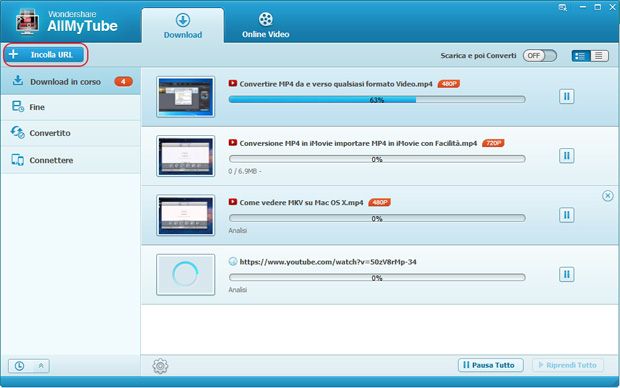This screenshot has height=388, width=620.
Task: Open settings gear icon
Action: click(x=160, y=366)
